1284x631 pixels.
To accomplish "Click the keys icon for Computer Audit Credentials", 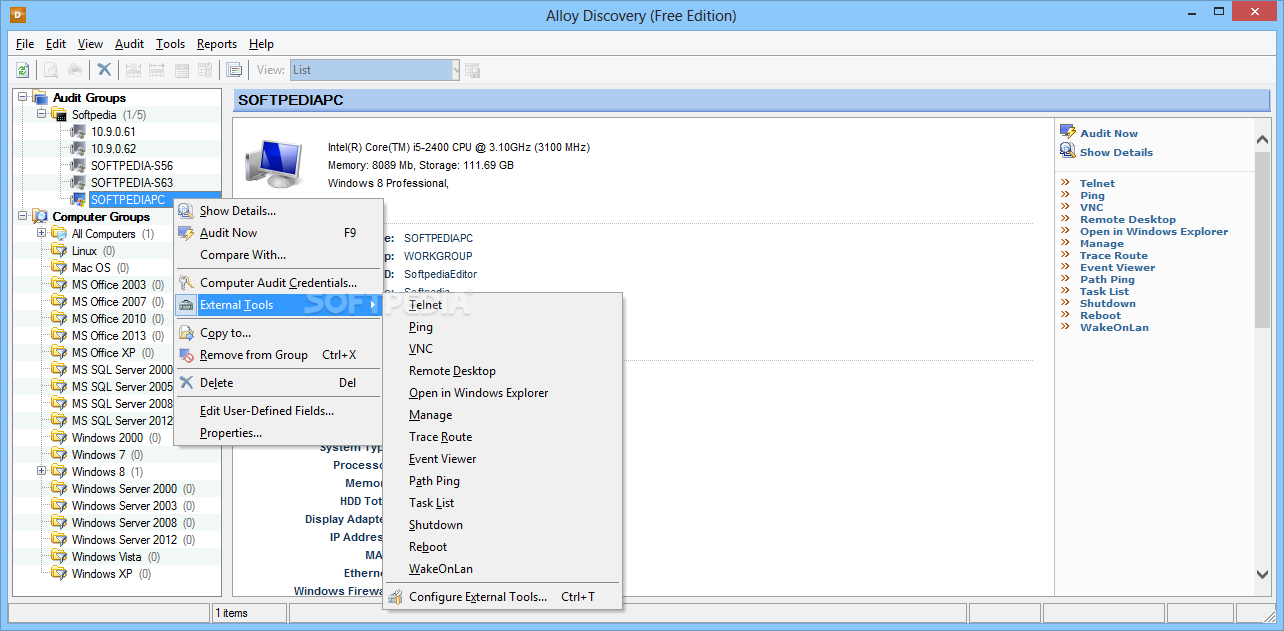I will (186, 283).
